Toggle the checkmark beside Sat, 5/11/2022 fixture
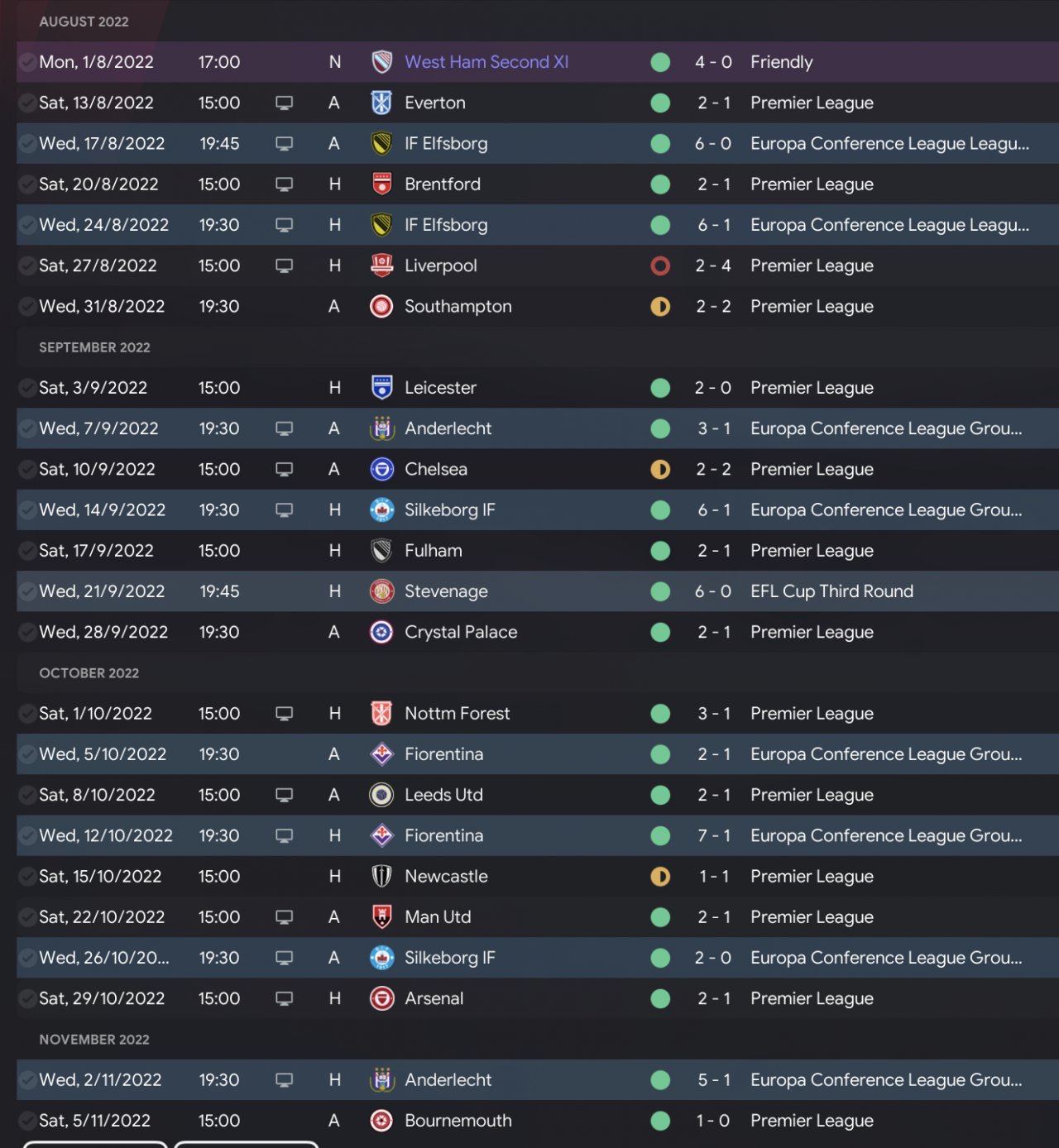Viewport: 1059px width, 1148px height. point(27,1121)
